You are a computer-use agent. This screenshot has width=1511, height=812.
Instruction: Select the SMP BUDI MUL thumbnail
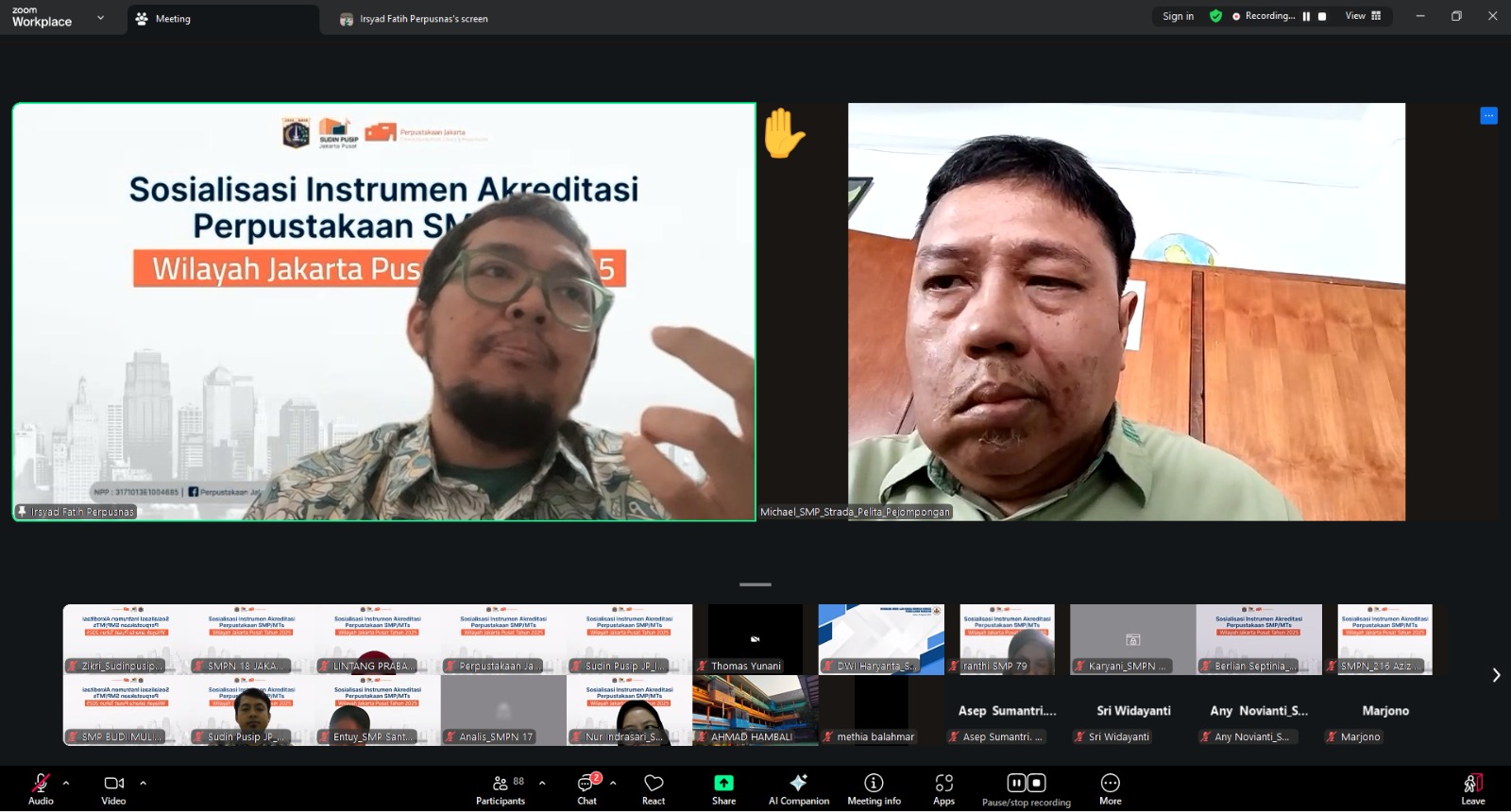126,710
